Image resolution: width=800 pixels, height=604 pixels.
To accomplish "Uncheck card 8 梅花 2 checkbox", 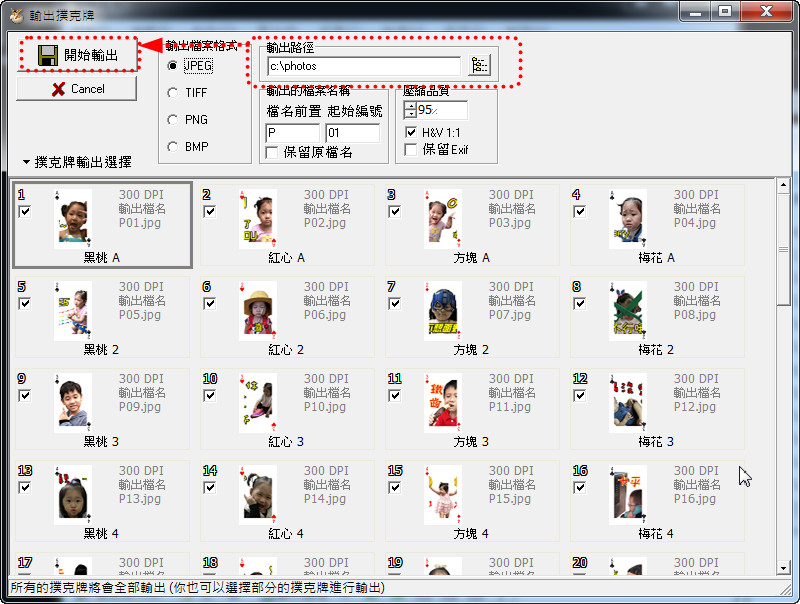I will [579, 304].
